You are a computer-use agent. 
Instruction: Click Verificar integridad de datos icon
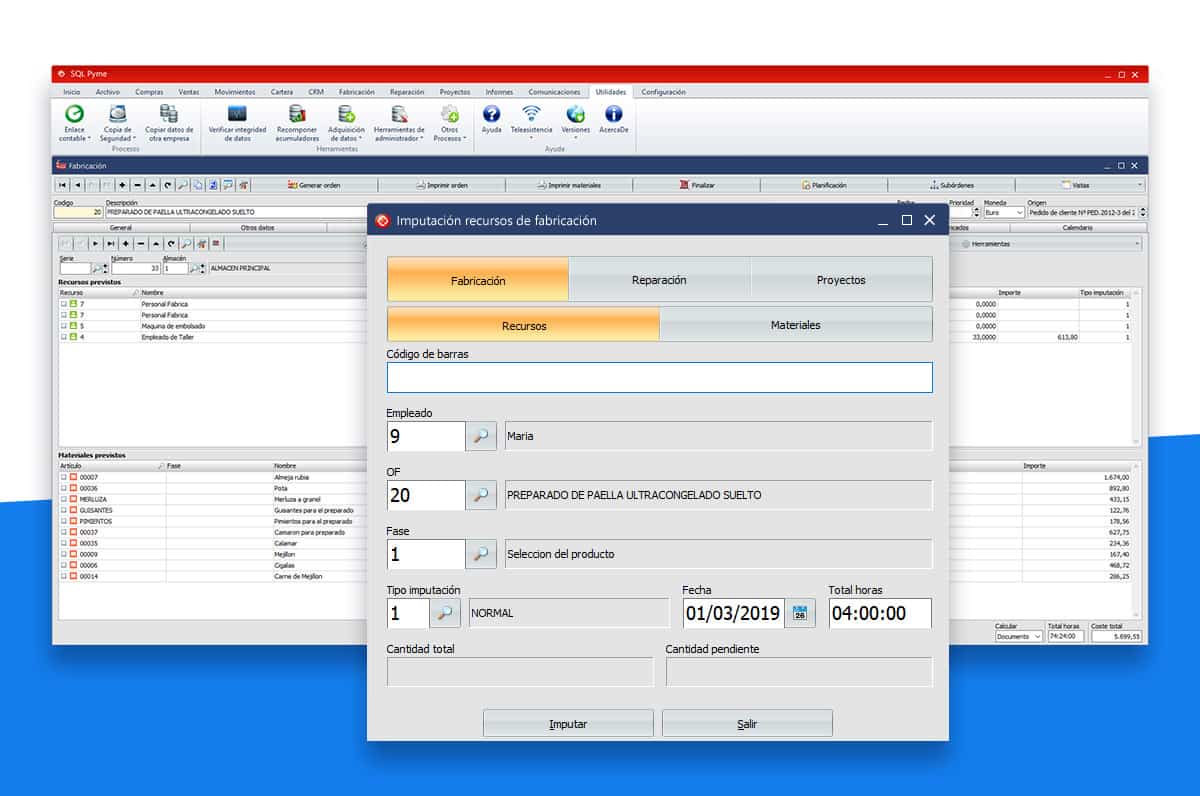click(237, 115)
